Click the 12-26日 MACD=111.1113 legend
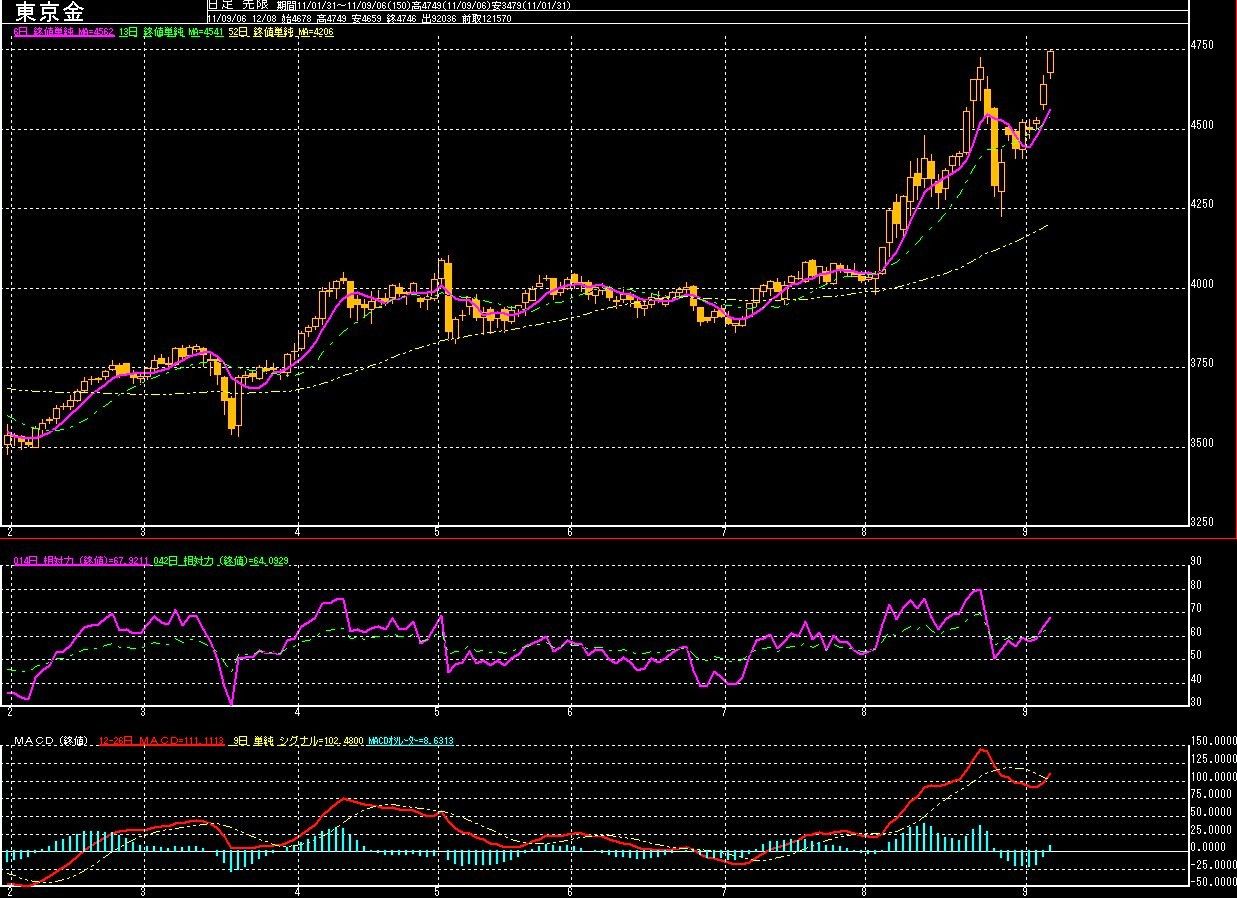1237x898 pixels. (160, 741)
